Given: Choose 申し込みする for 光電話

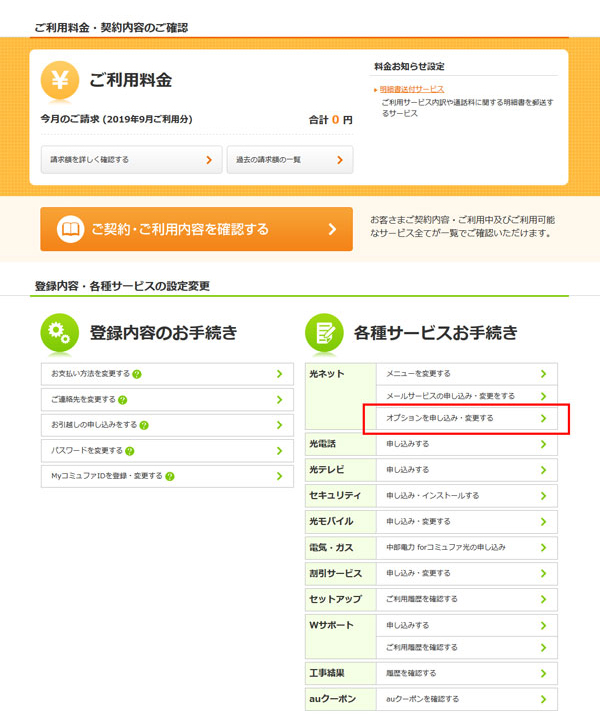Looking at the screenshot, I should (x=467, y=444).
